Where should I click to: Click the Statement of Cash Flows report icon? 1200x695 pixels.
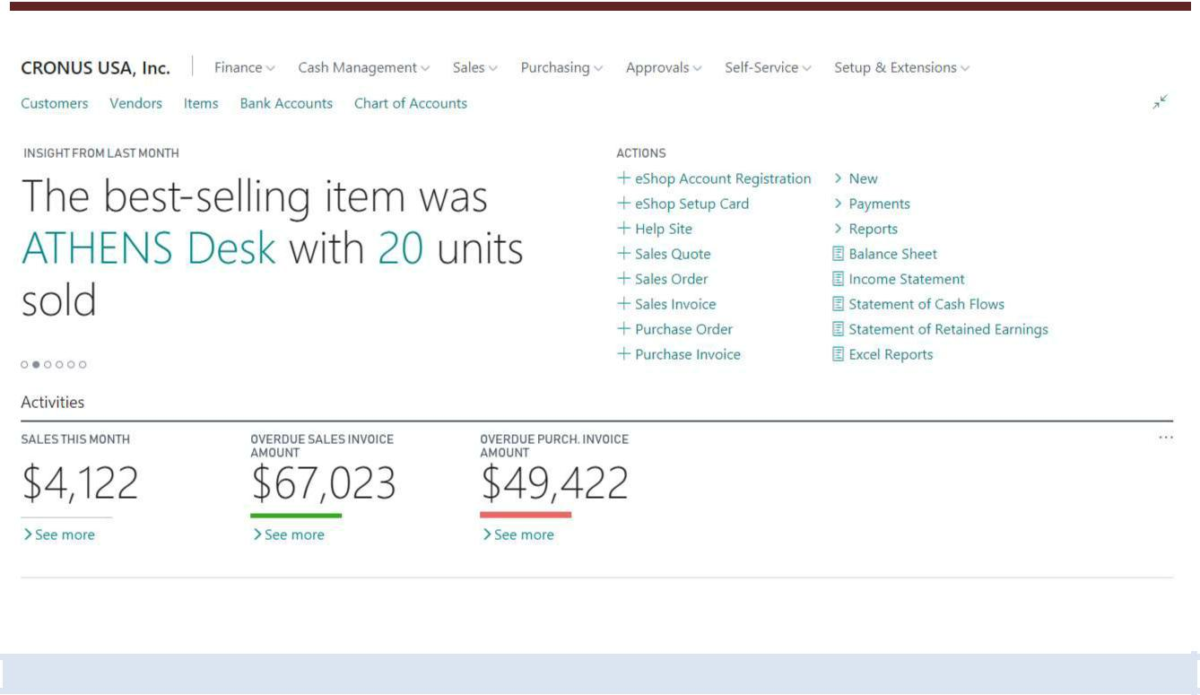coord(838,304)
